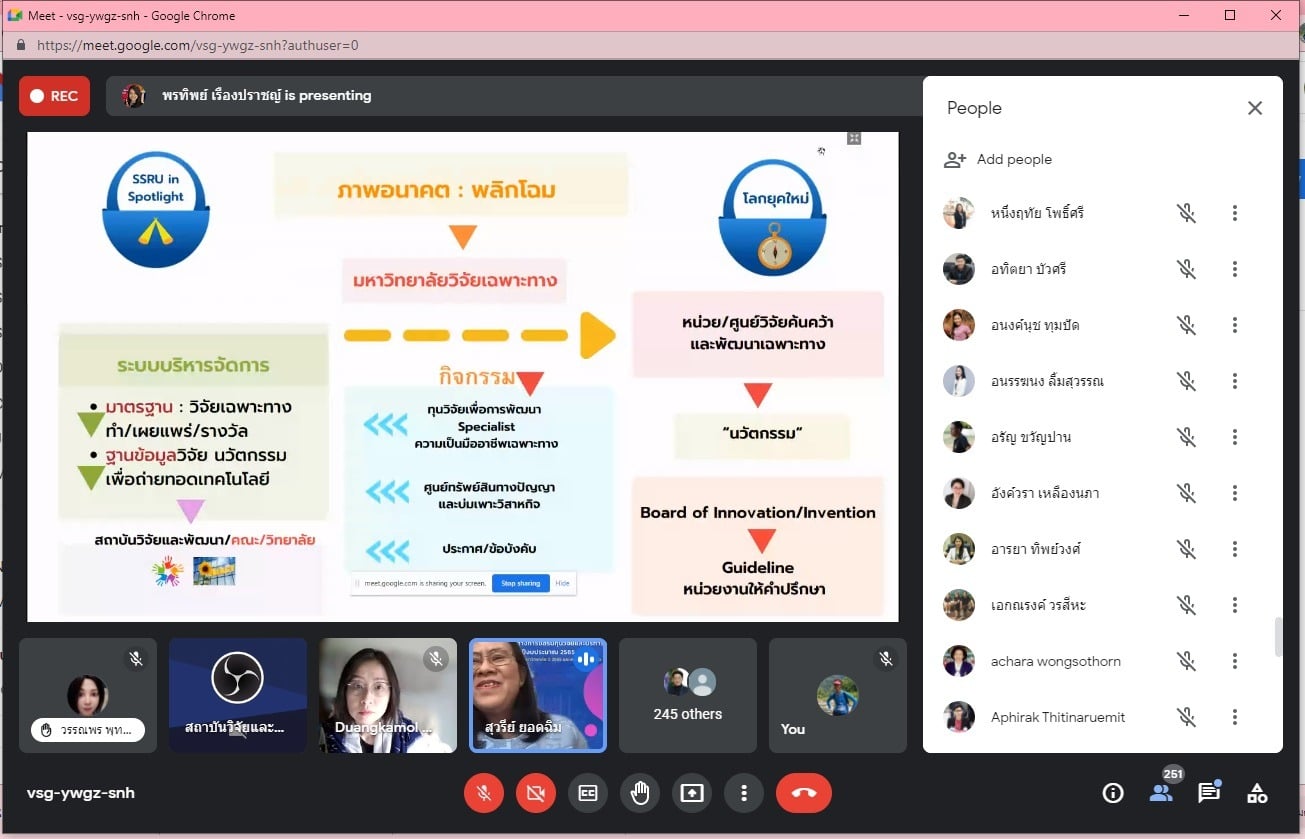The image size is (1305, 839).
Task: Open options menu for achara wongsothorn
Action: [1235, 661]
